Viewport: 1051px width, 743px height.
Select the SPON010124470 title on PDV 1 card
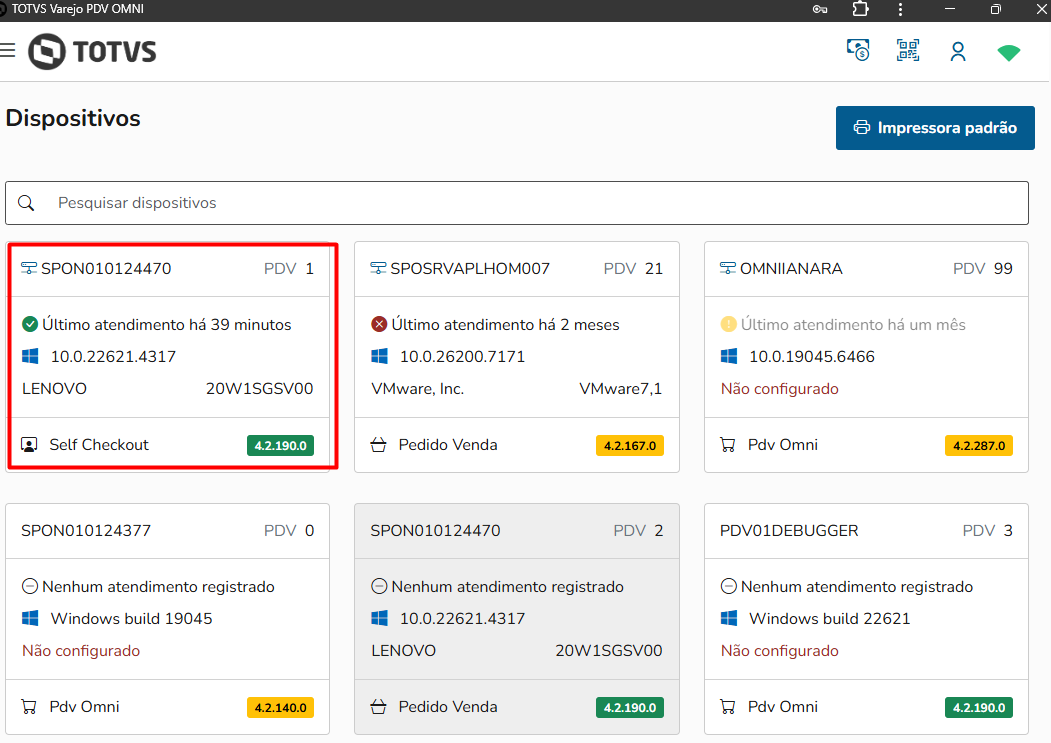(x=106, y=268)
